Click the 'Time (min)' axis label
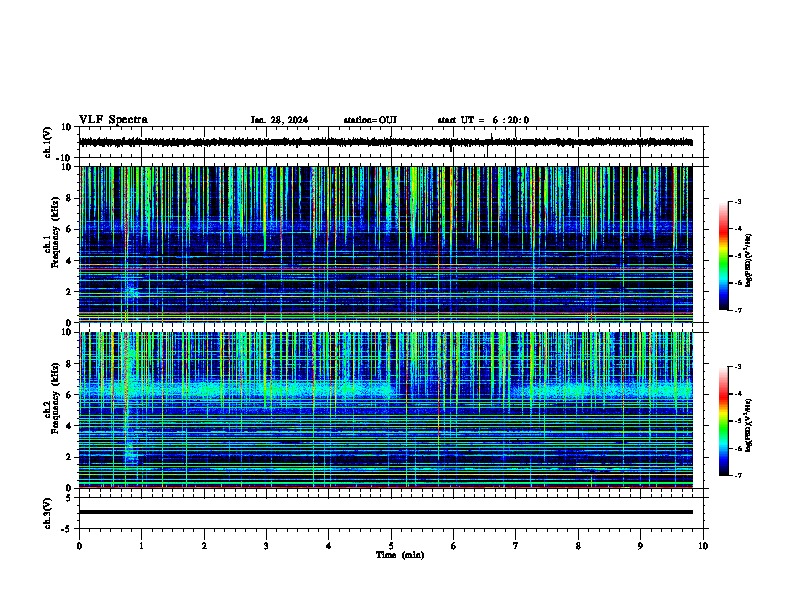 pos(400,555)
